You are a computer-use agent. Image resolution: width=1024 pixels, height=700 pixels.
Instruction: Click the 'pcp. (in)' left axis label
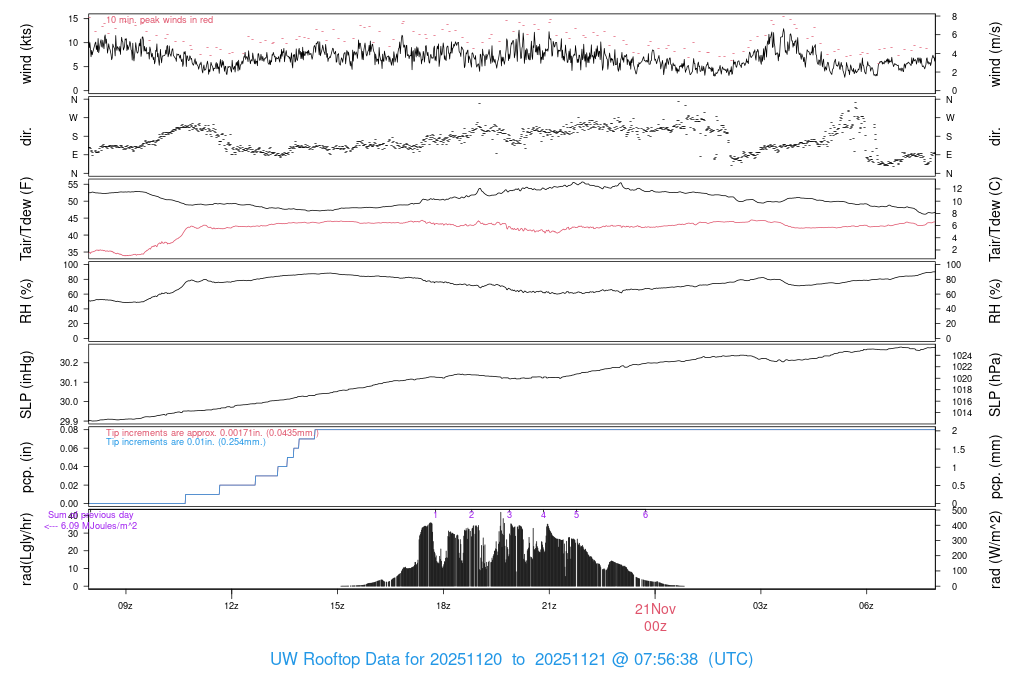[x=27, y=467]
